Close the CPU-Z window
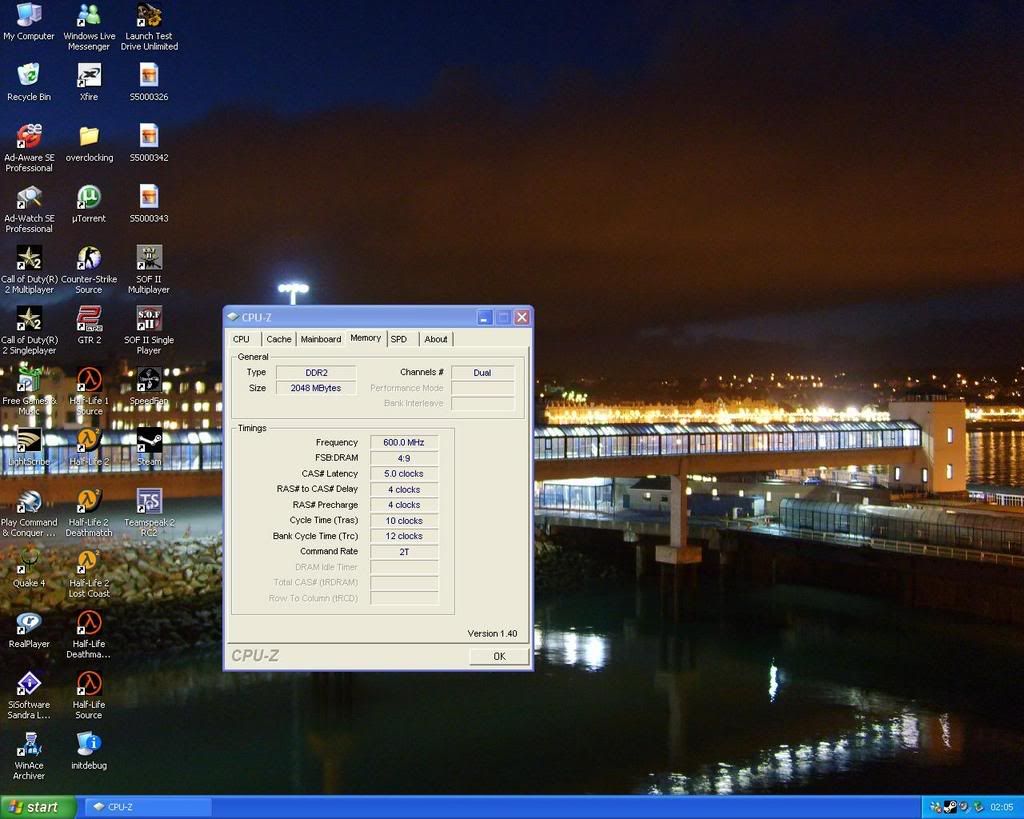The width and height of the screenshot is (1024, 819). pyautogui.click(x=522, y=317)
